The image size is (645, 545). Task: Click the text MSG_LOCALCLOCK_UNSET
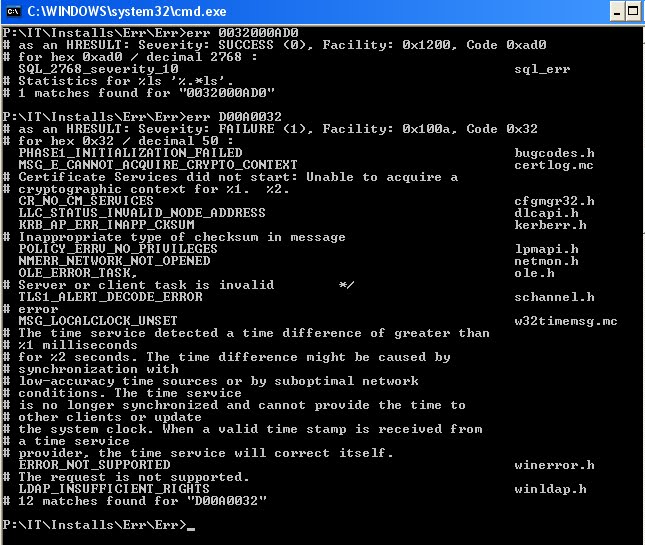[98, 320]
